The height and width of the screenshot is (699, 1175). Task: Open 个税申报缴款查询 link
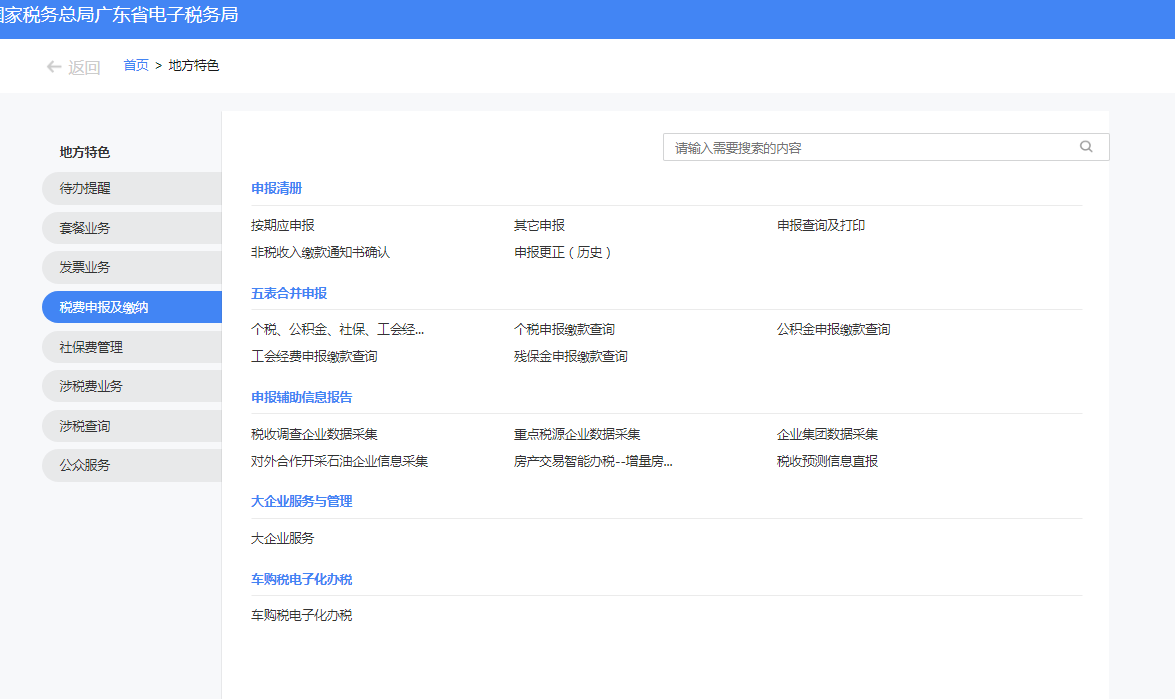coord(564,330)
